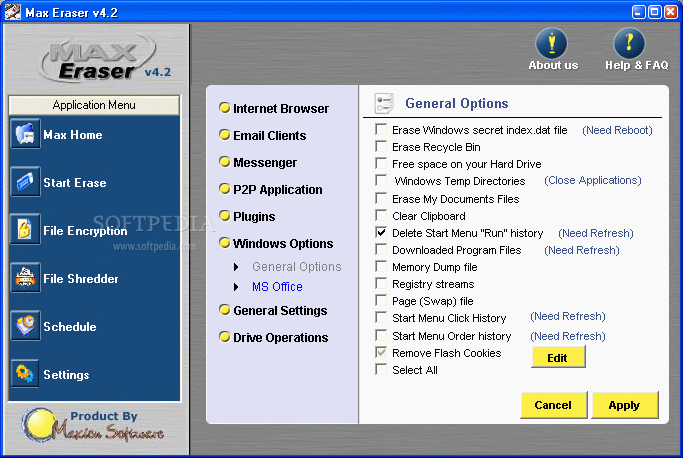Click the arrow next to General Options

[236, 267]
